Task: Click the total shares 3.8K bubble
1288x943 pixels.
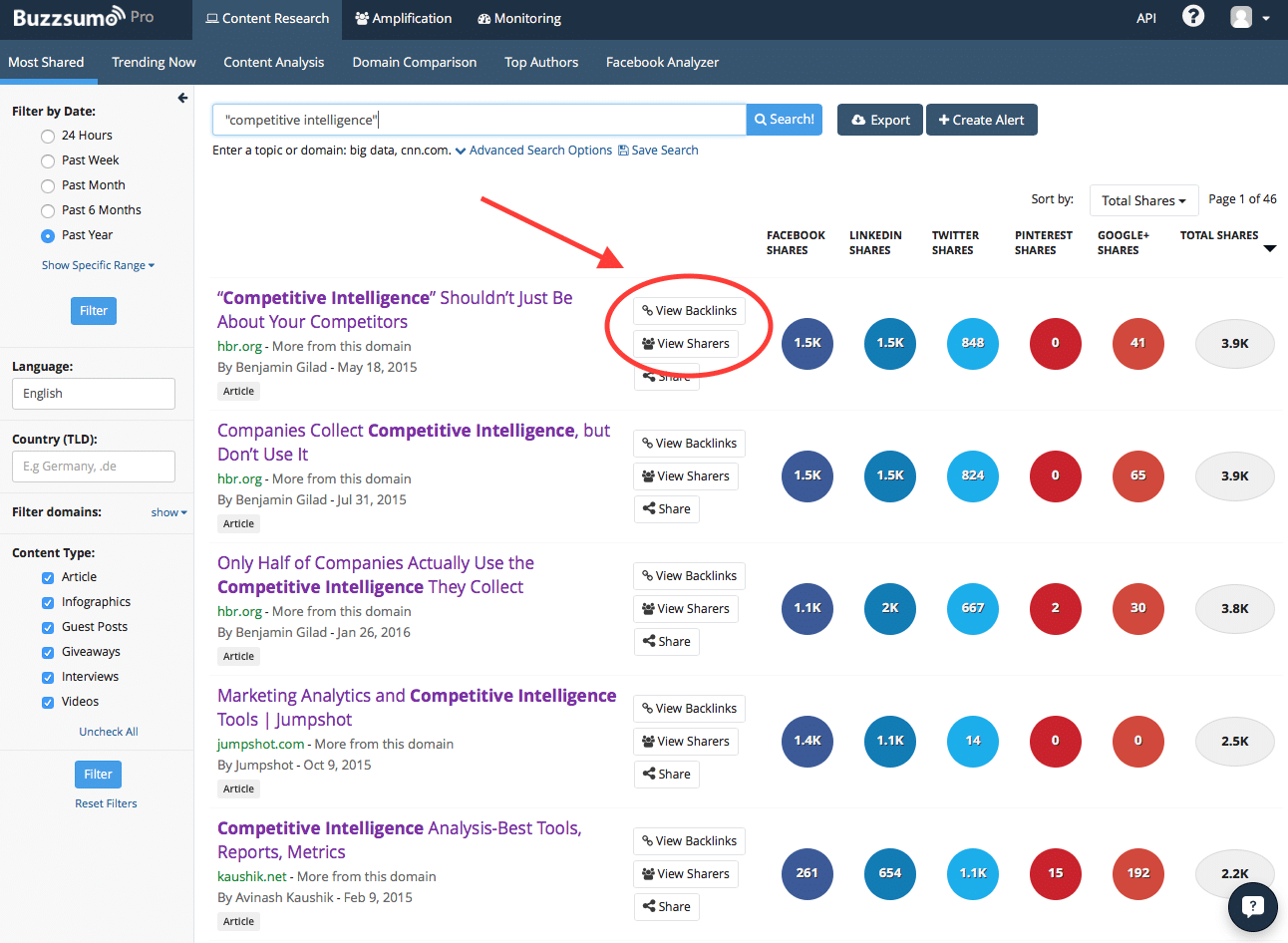Action: tap(1235, 608)
